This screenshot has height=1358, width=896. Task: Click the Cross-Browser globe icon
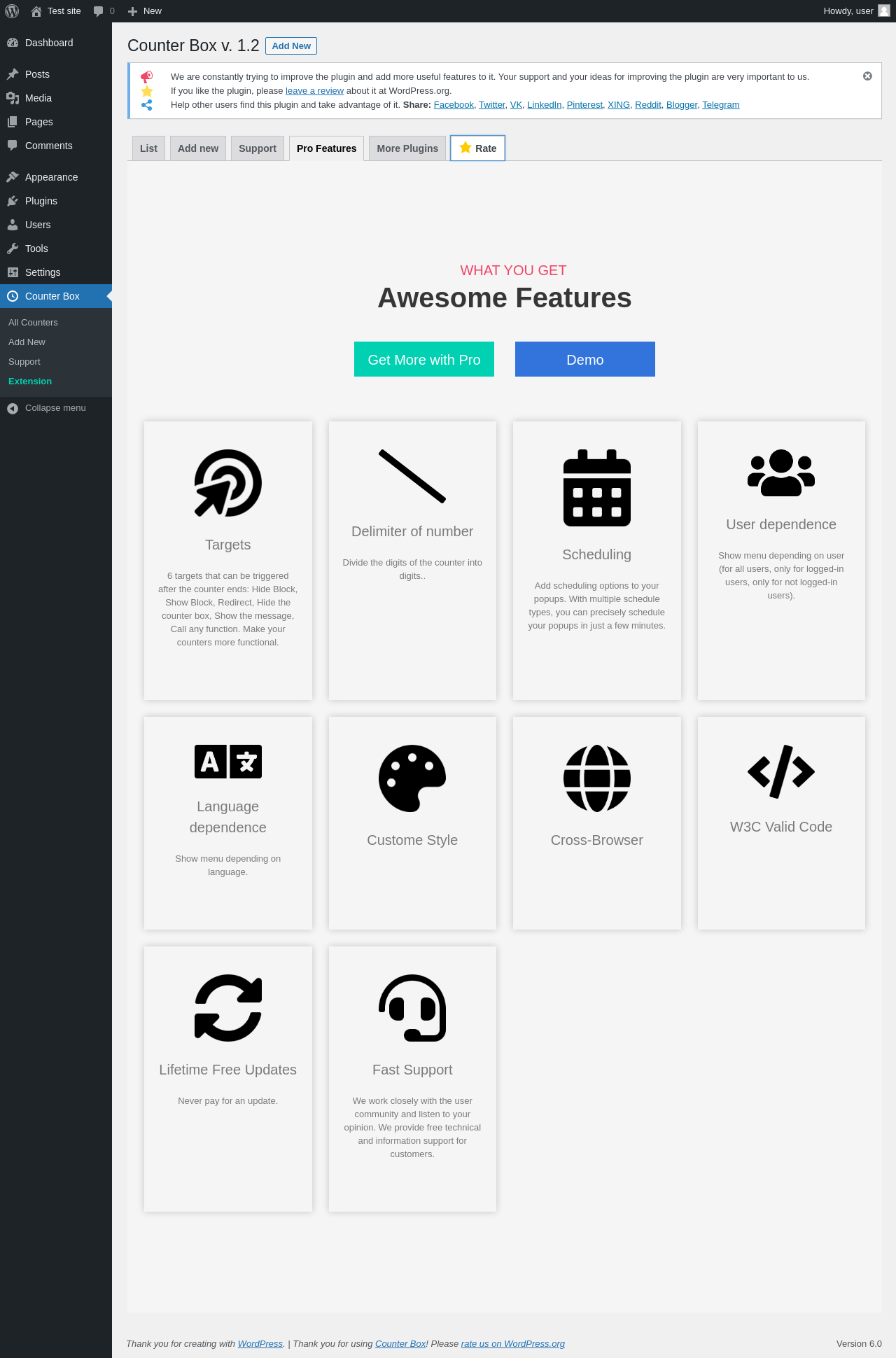[597, 778]
